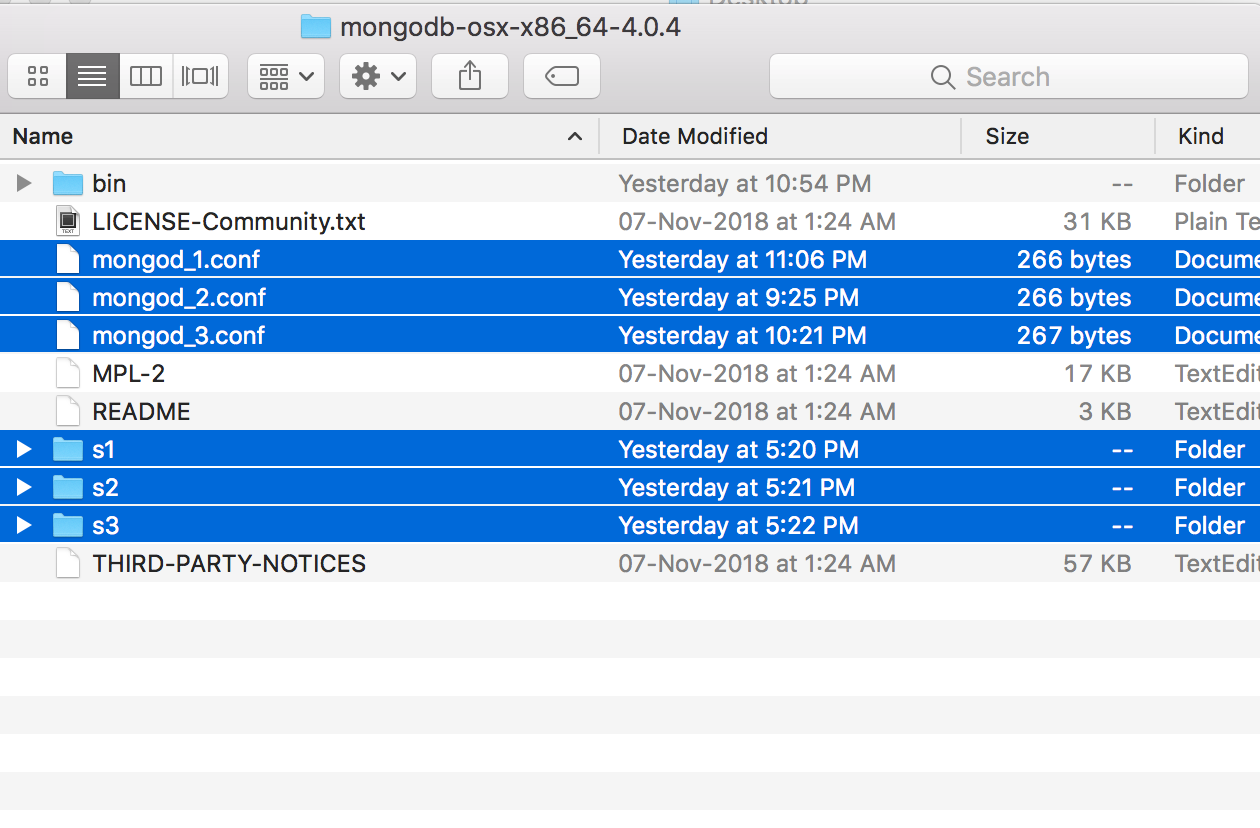The image size is (1260, 828).
Task: Sort files by Size column
Action: tap(1007, 136)
